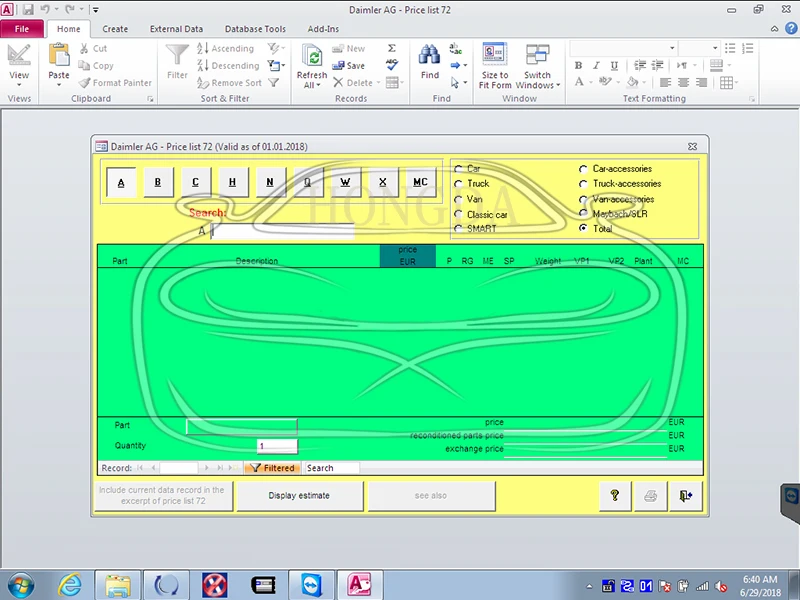Switch to the Home tab

68,29
